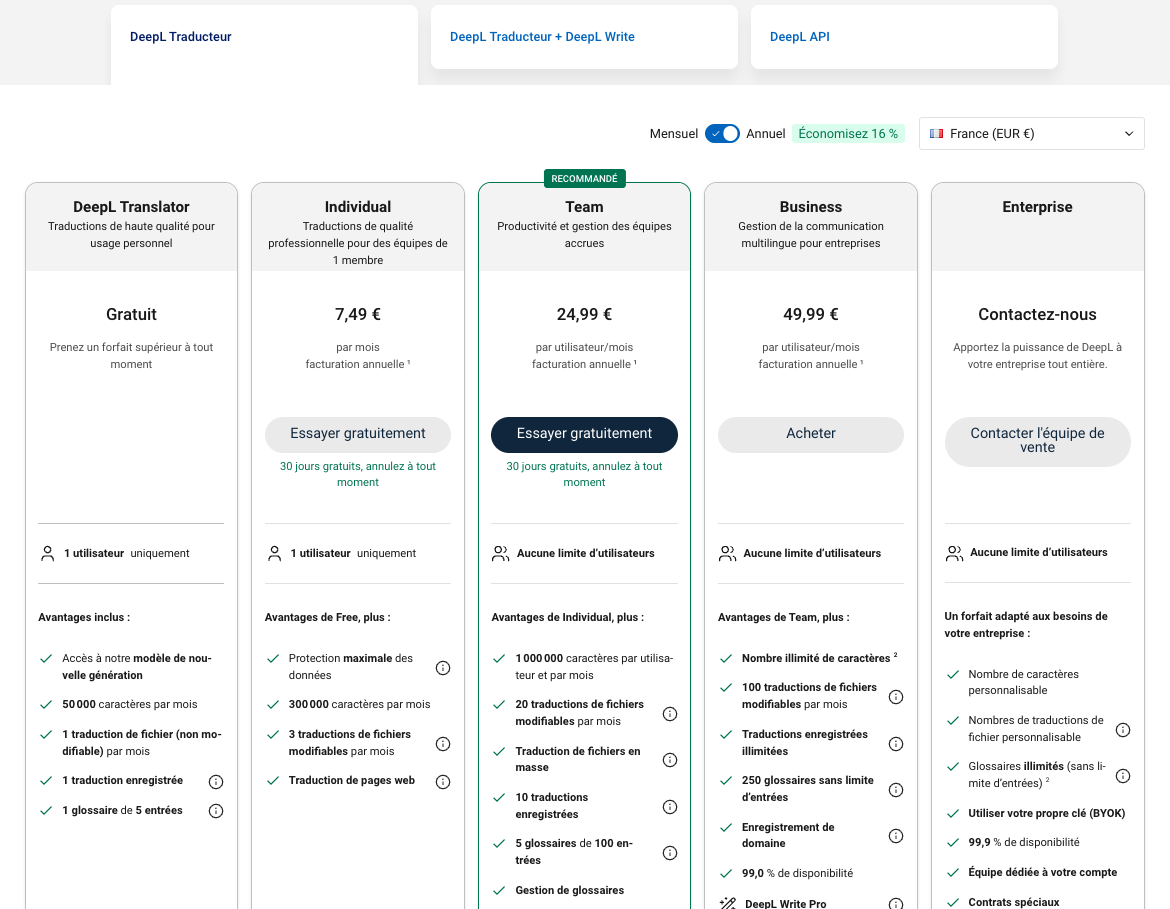Screen dimensions: 1170x909
Task: Click the 24,99 € price
Action: (x=584, y=314)
